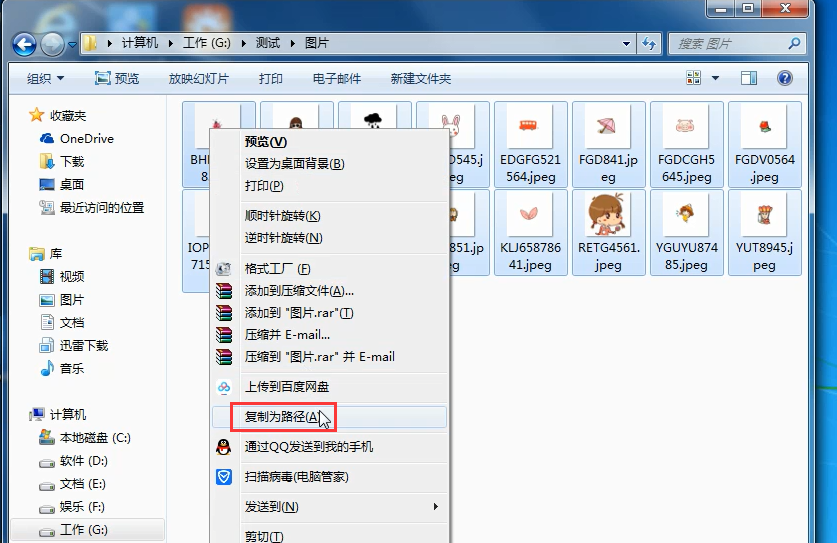Toggle the preview pane icon

[x=748, y=78]
